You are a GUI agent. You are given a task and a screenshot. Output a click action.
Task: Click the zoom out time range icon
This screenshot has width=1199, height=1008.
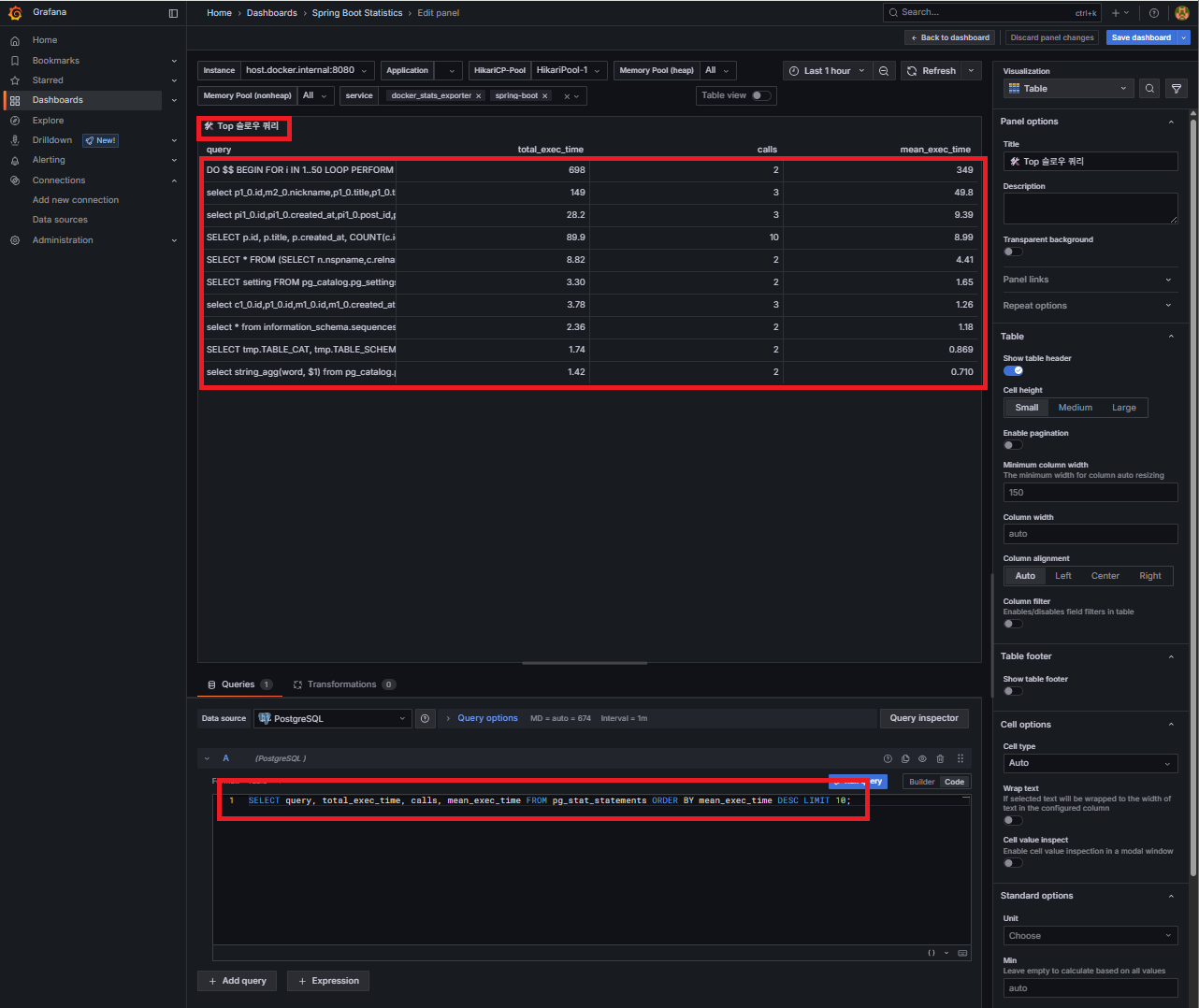pyautogui.click(x=884, y=71)
